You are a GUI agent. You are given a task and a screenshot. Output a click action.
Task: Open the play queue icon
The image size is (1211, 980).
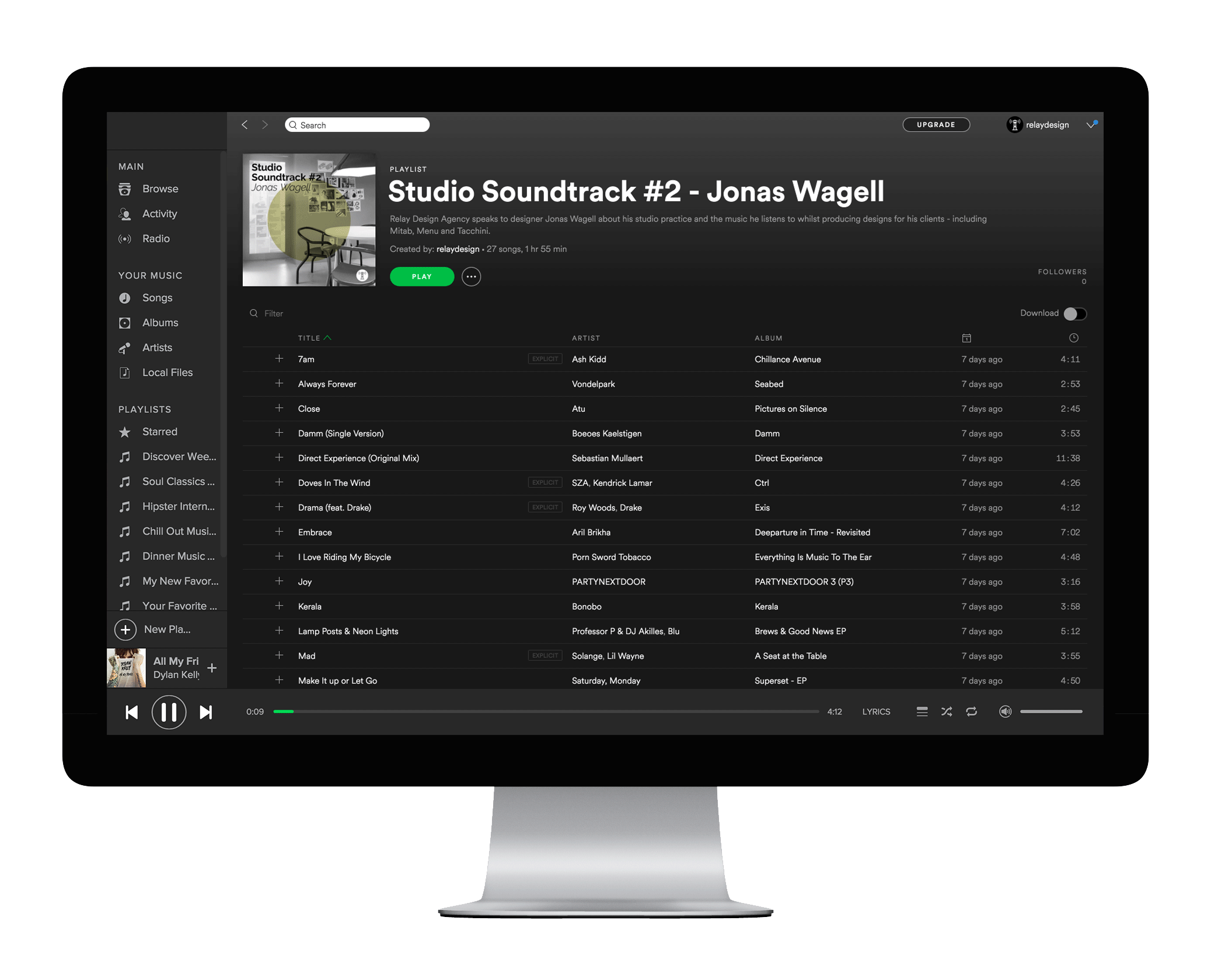(922, 712)
